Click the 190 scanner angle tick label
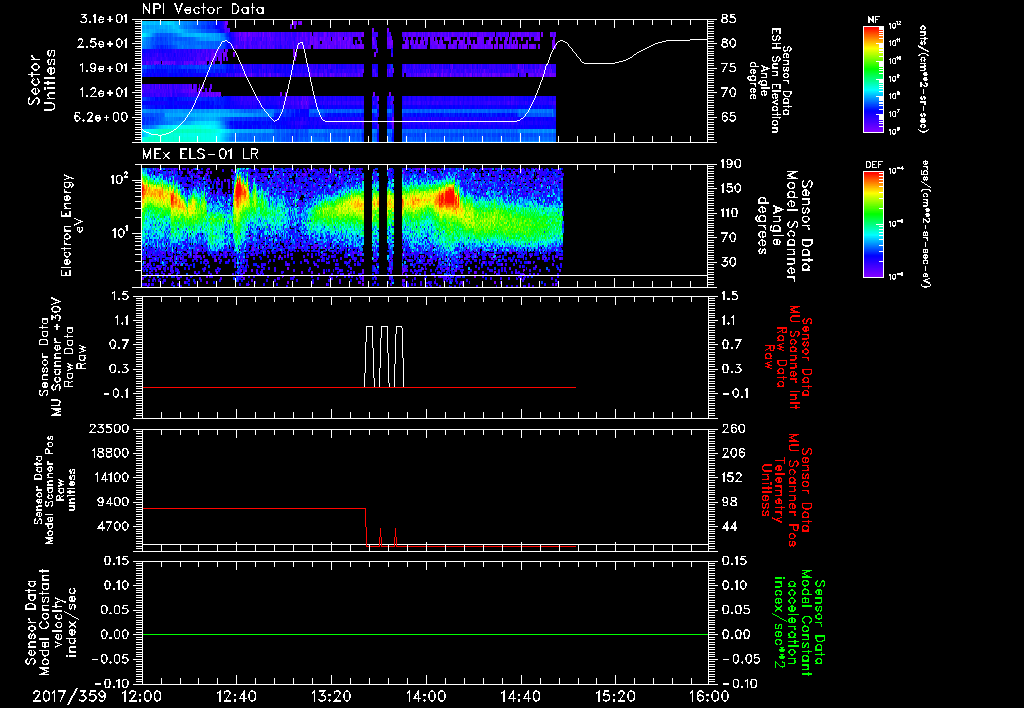 (733, 164)
